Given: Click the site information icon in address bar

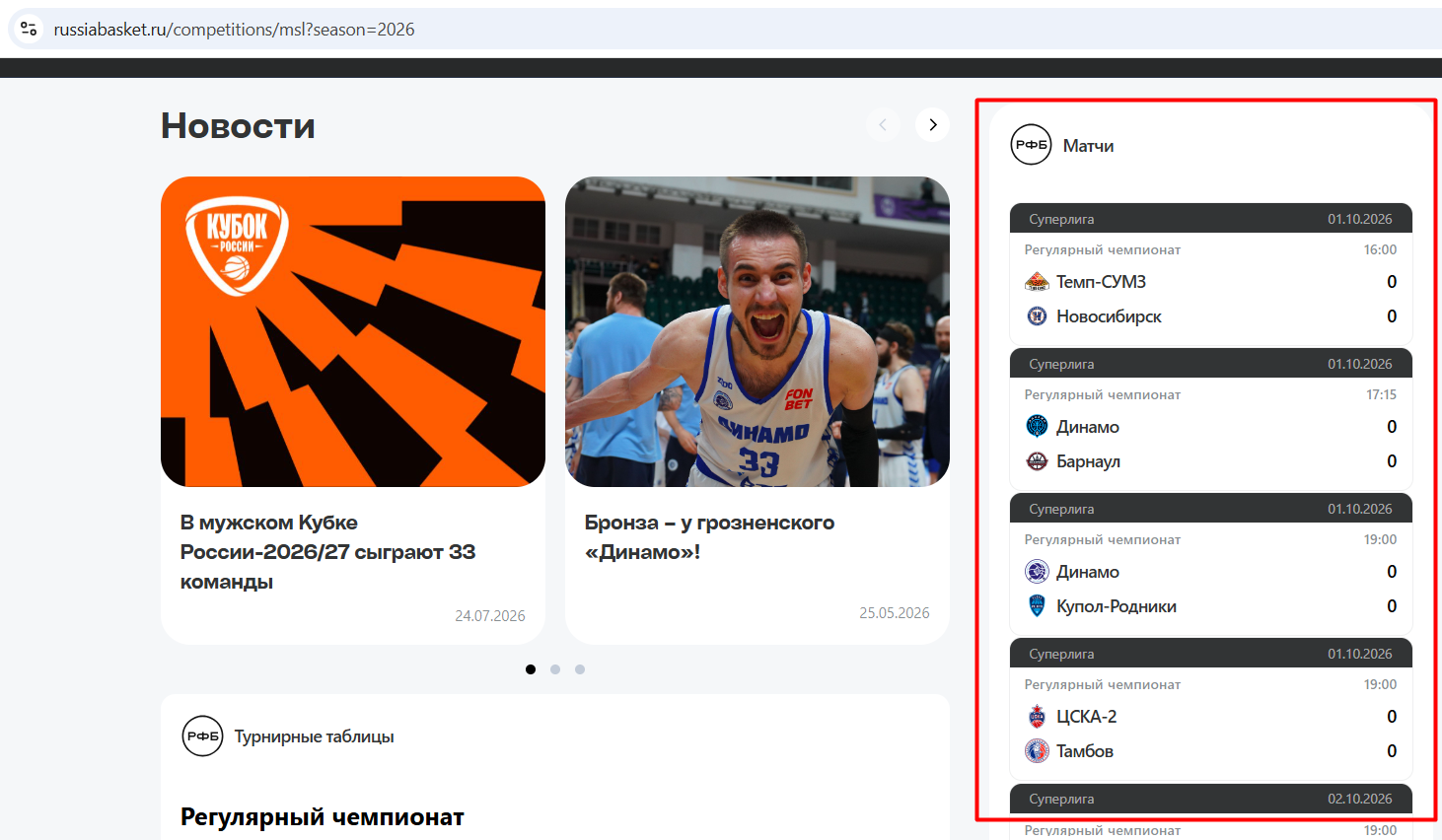Looking at the screenshot, I should pyautogui.click(x=29, y=29).
